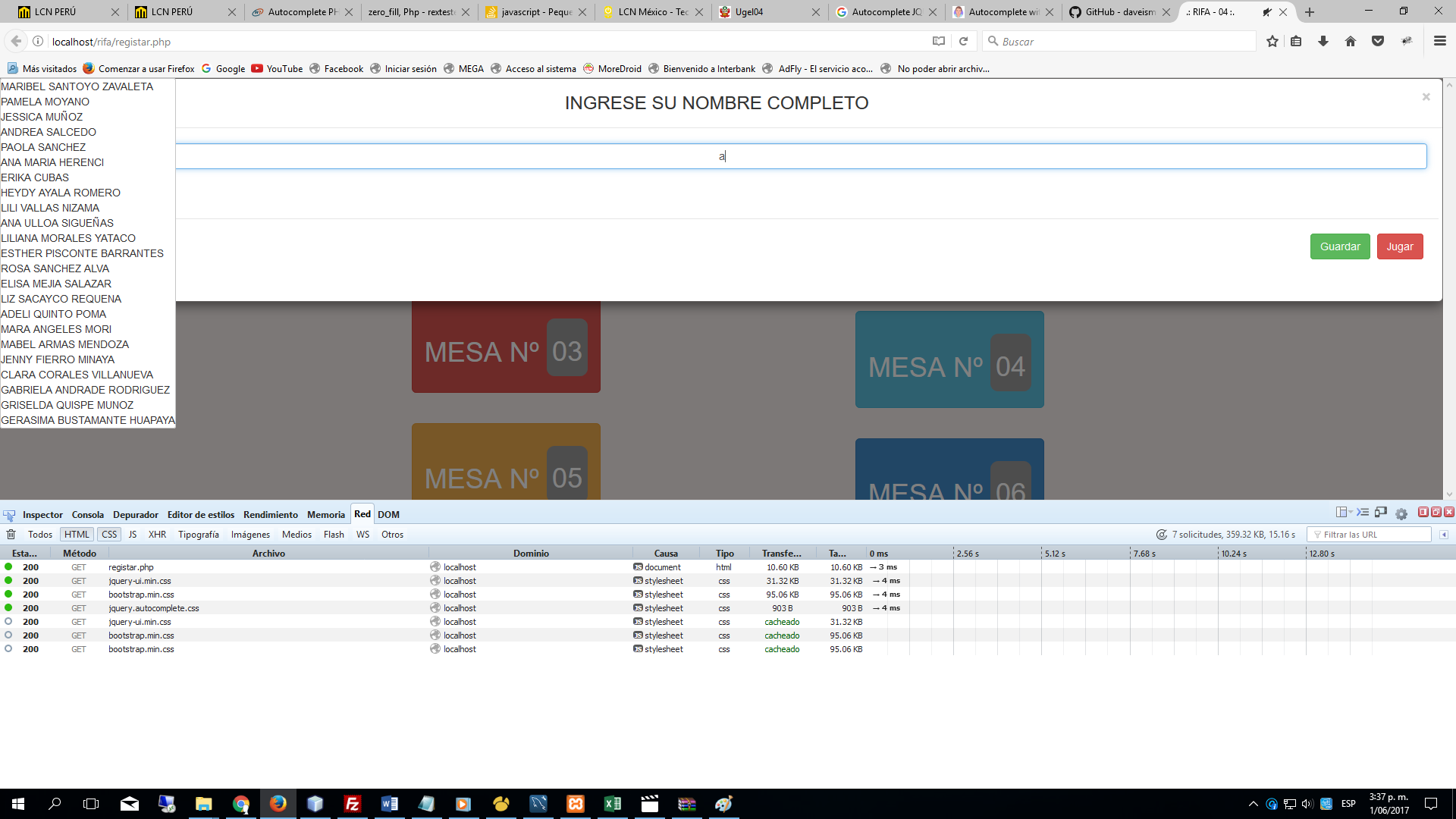
Task: Click the reader view icon in URL bar
Action: [x=939, y=42]
